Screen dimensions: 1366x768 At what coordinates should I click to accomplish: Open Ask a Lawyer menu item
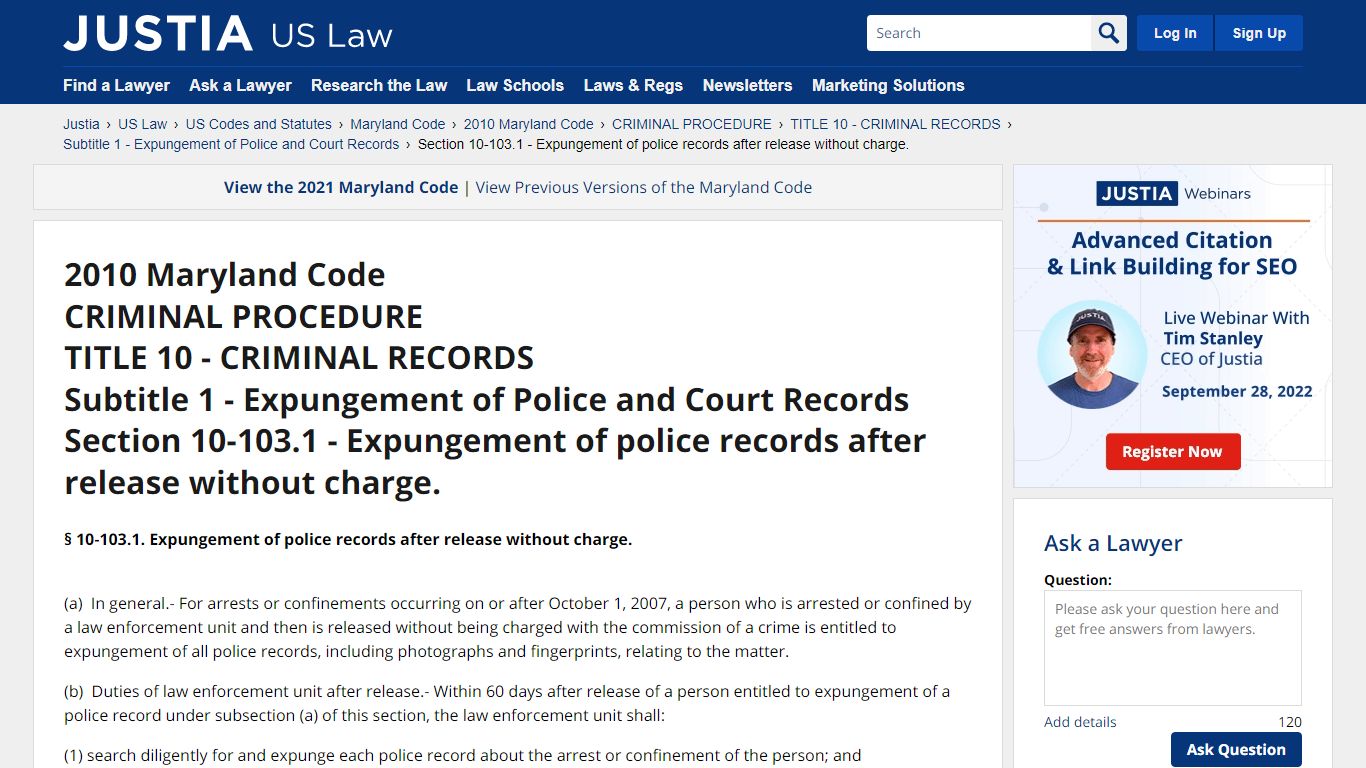pyautogui.click(x=240, y=85)
